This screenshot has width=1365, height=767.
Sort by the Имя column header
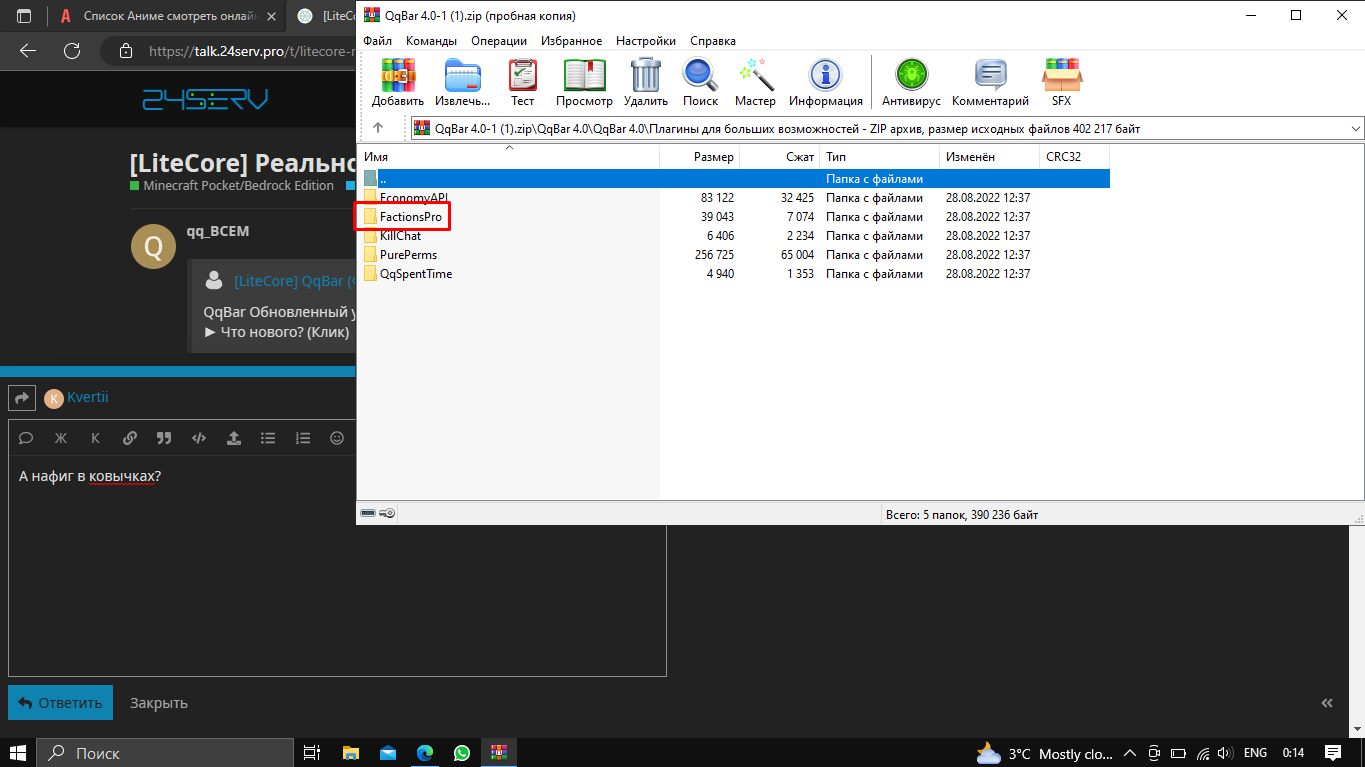508,157
